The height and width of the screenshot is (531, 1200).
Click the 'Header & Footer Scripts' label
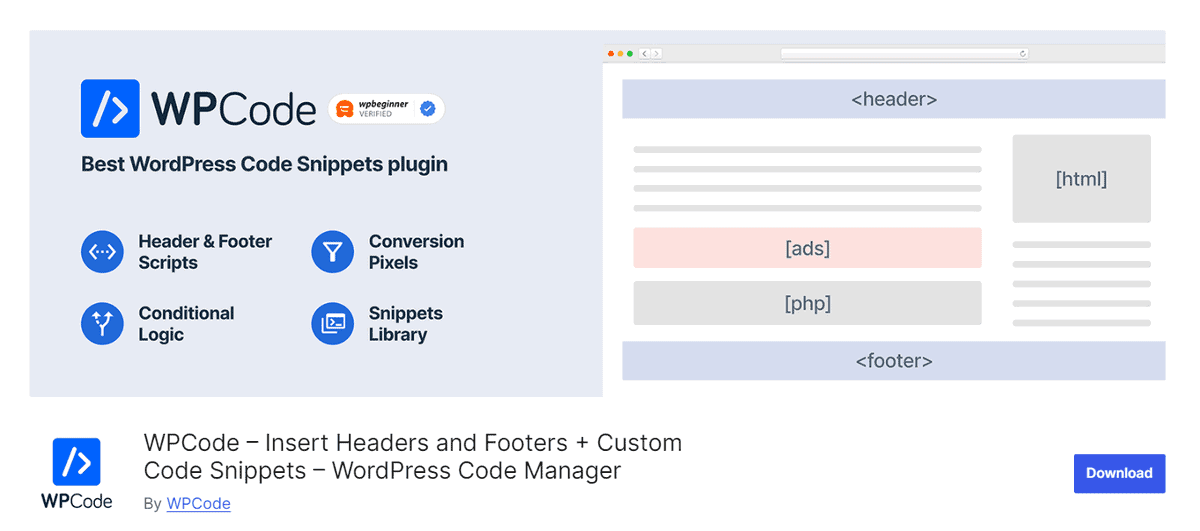click(205, 252)
